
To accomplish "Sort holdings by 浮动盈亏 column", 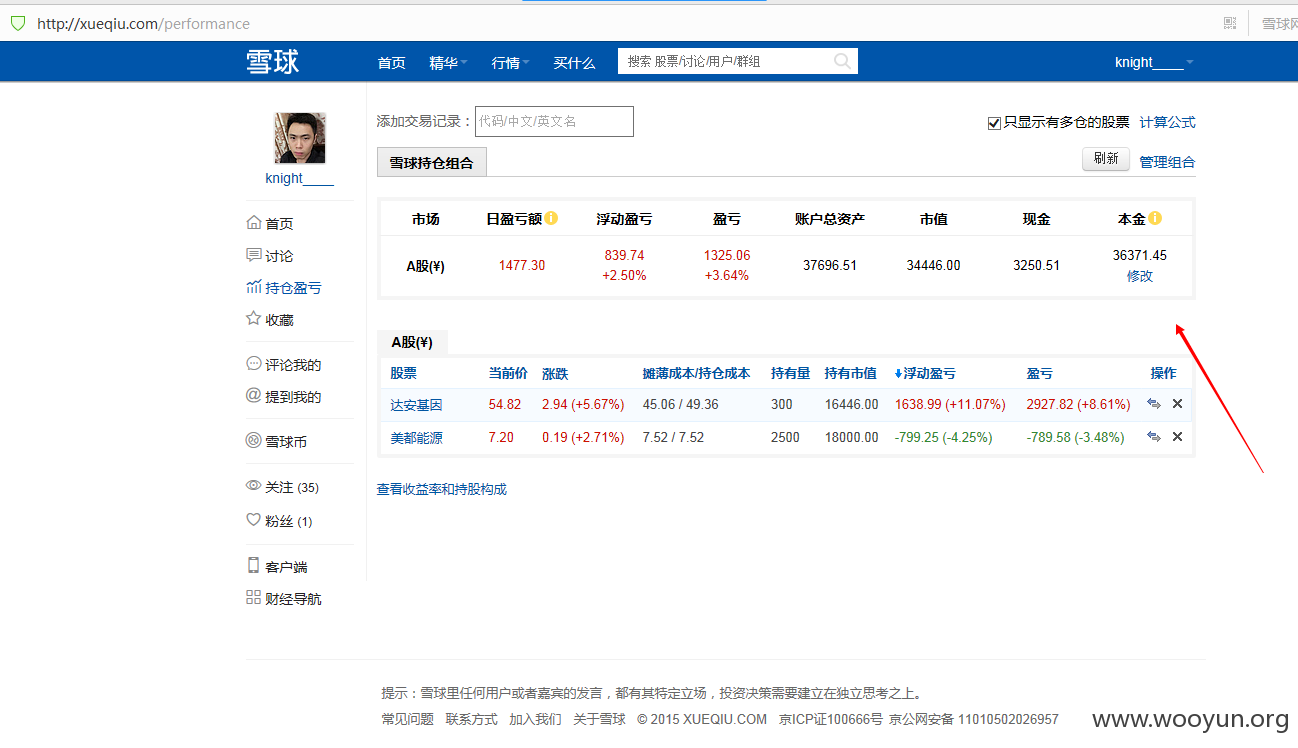I will (925, 373).
